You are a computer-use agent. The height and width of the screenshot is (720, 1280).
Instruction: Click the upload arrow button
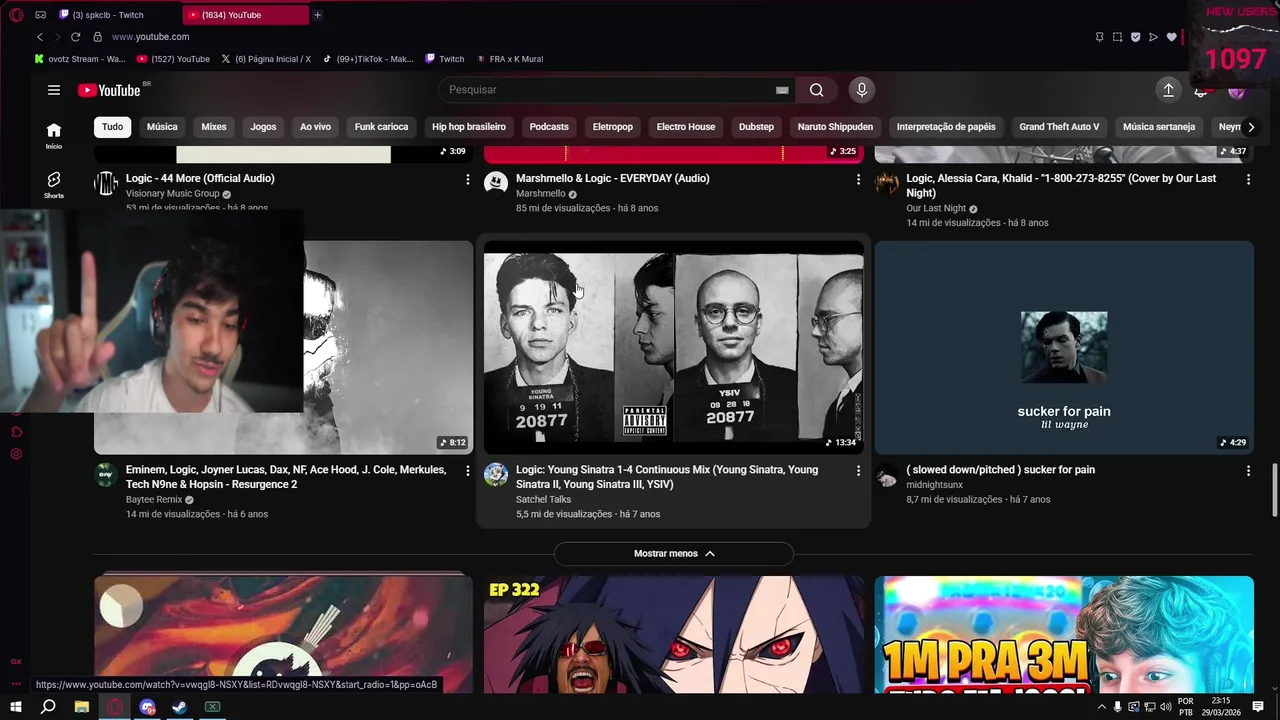click(1168, 90)
